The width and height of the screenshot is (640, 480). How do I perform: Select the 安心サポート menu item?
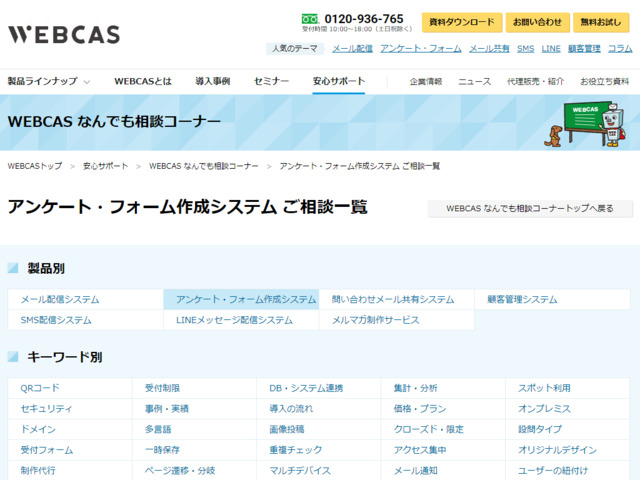339,81
